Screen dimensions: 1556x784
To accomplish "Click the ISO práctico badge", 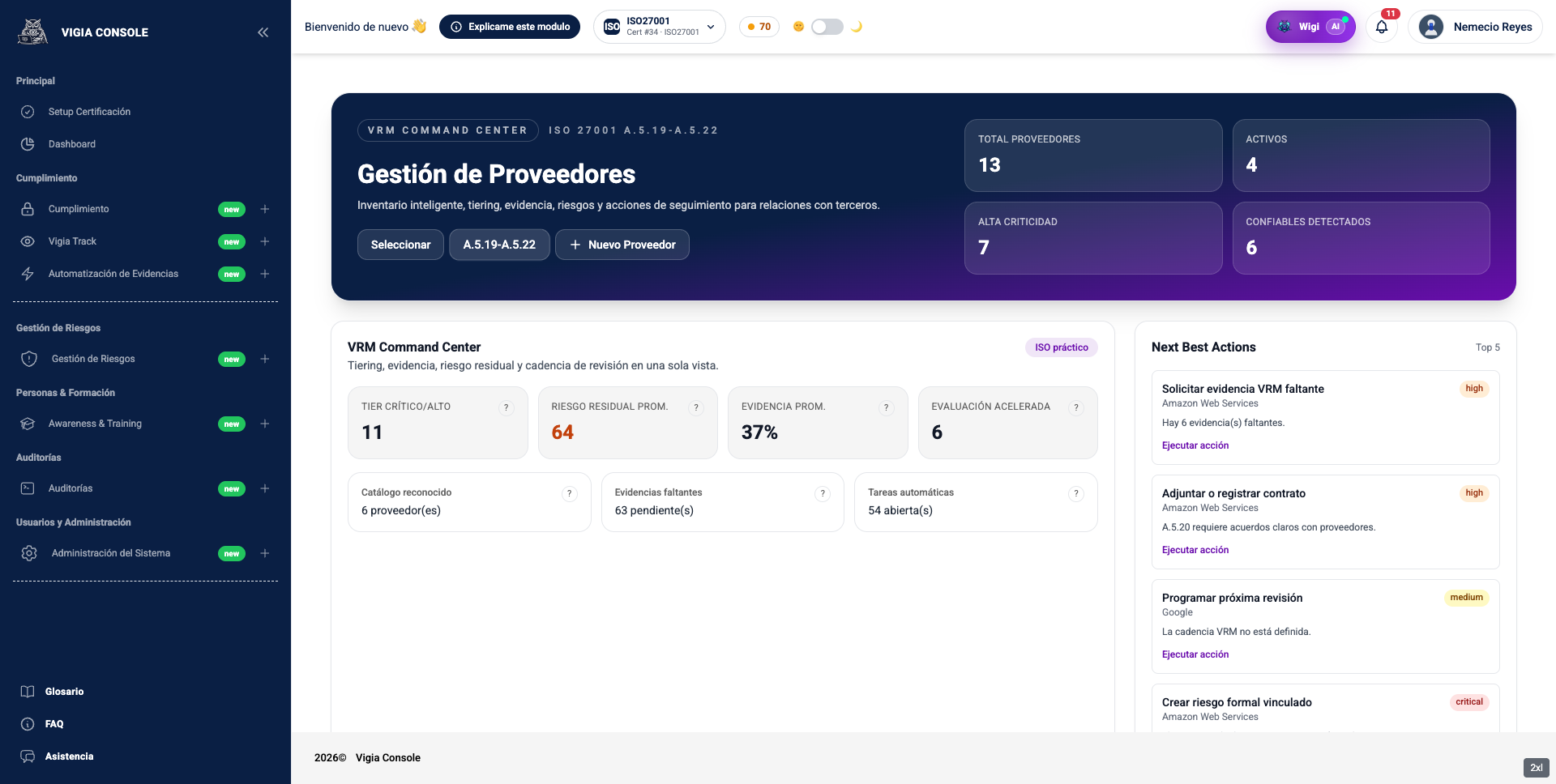I will (1062, 347).
